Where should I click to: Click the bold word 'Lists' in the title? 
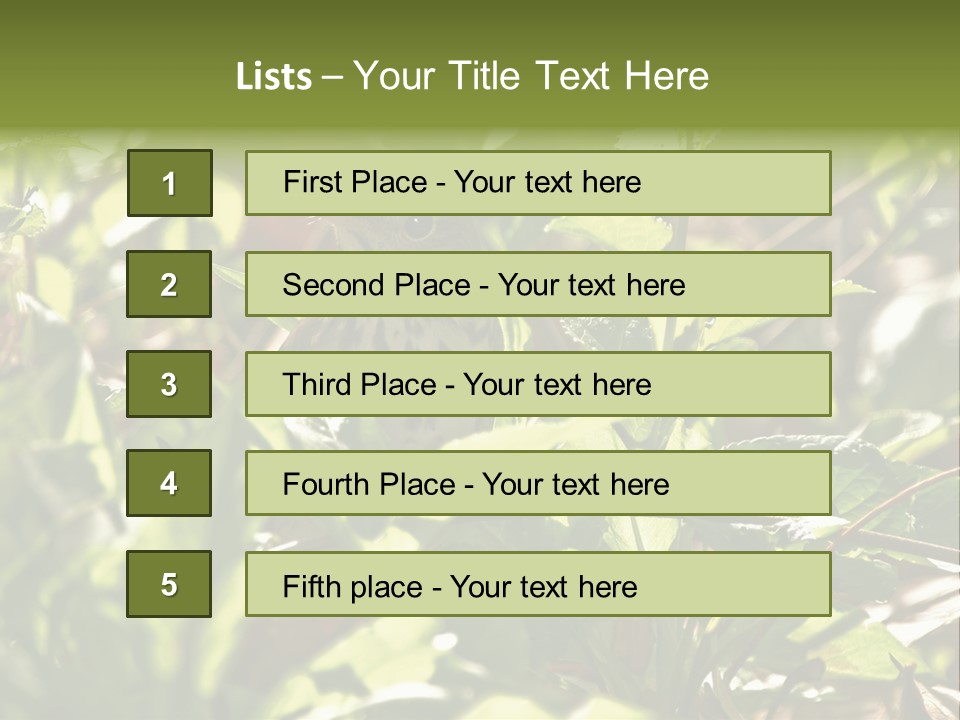point(274,76)
